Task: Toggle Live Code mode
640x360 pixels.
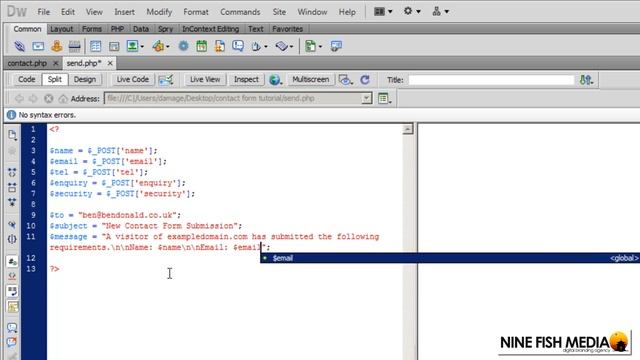Action: [x=133, y=79]
